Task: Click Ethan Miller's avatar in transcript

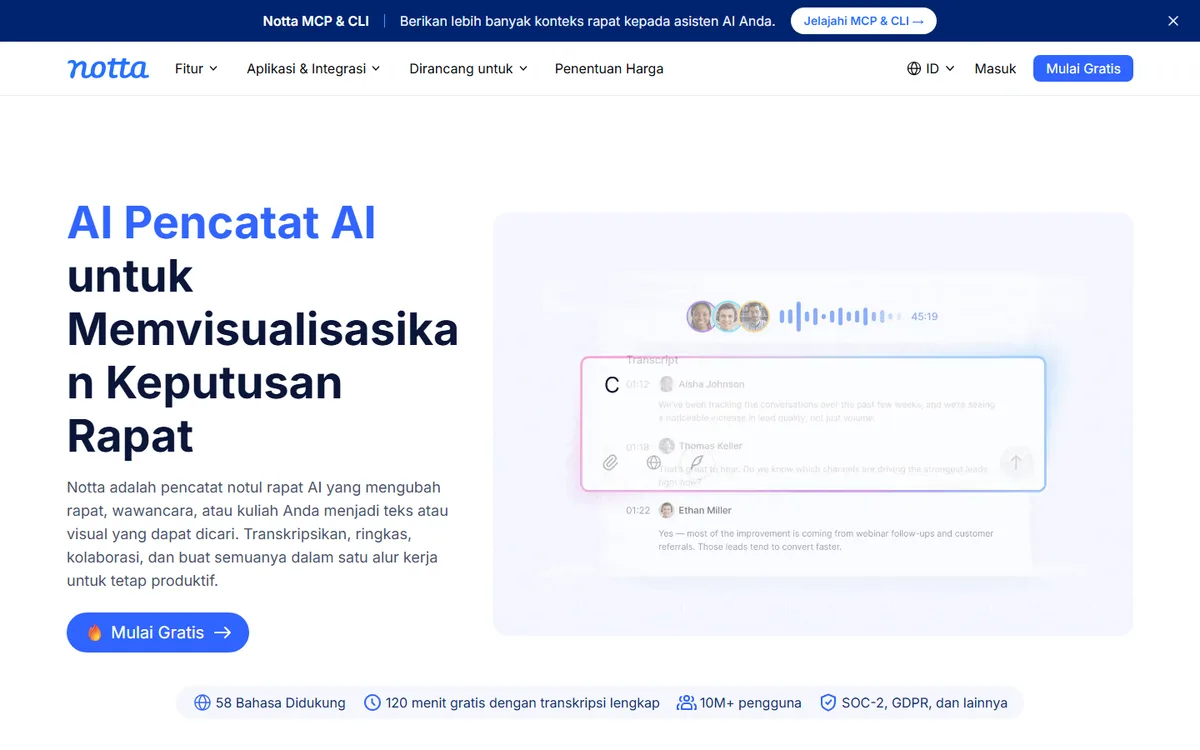Action: pyautogui.click(x=667, y=510)
